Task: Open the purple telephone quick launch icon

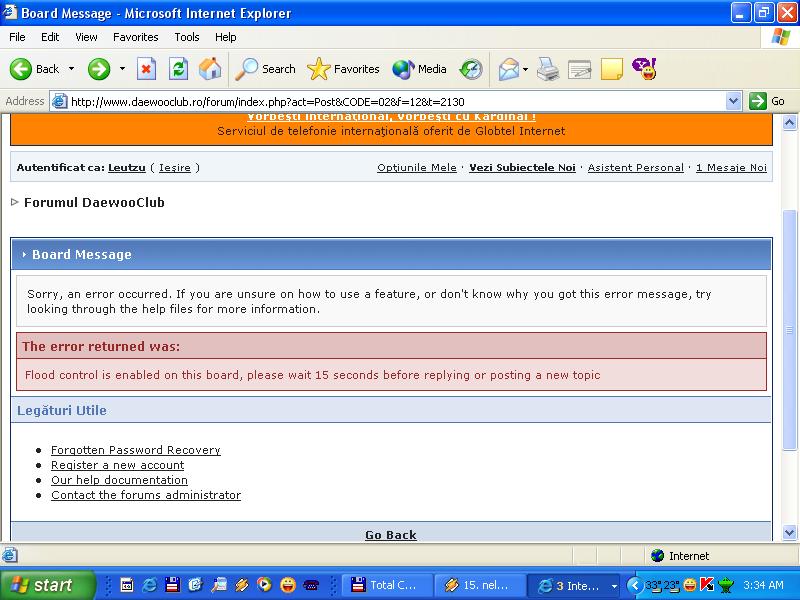Action: click(x=311, y=585)
